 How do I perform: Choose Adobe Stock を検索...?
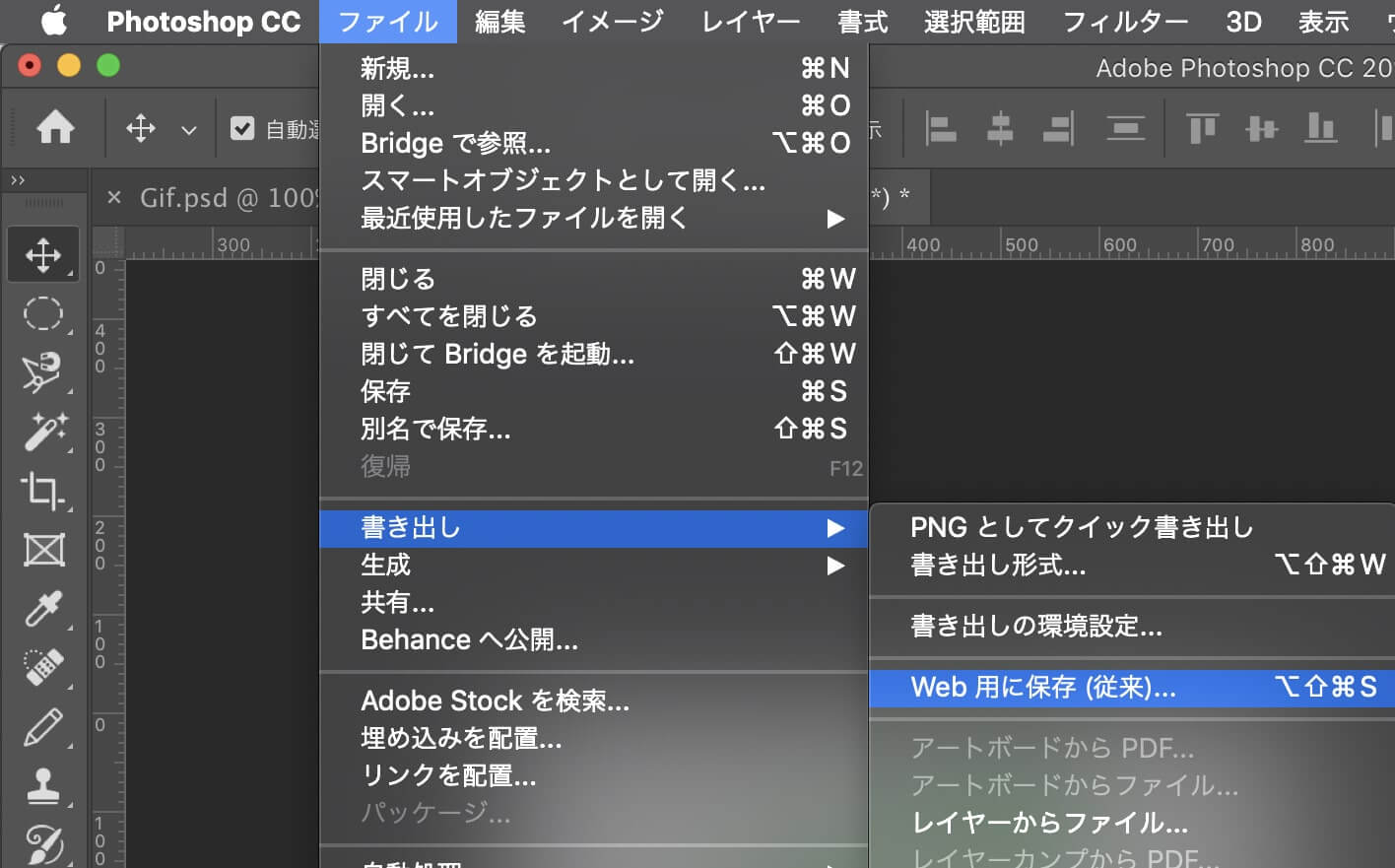(x=593, y=701)
